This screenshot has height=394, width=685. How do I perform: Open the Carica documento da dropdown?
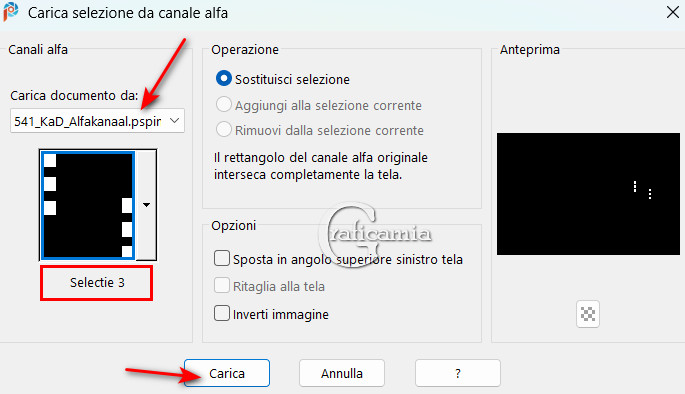[174, 121]
